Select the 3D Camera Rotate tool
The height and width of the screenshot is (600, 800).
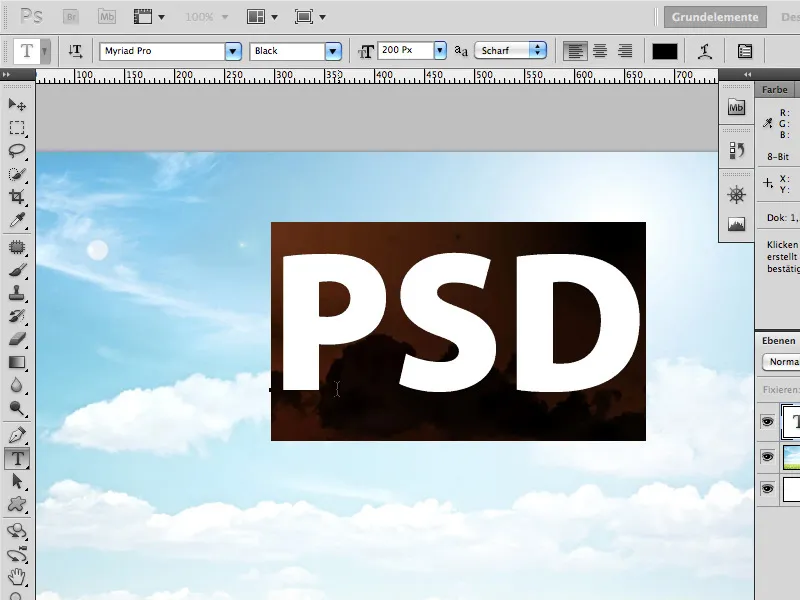coord(17,554)
